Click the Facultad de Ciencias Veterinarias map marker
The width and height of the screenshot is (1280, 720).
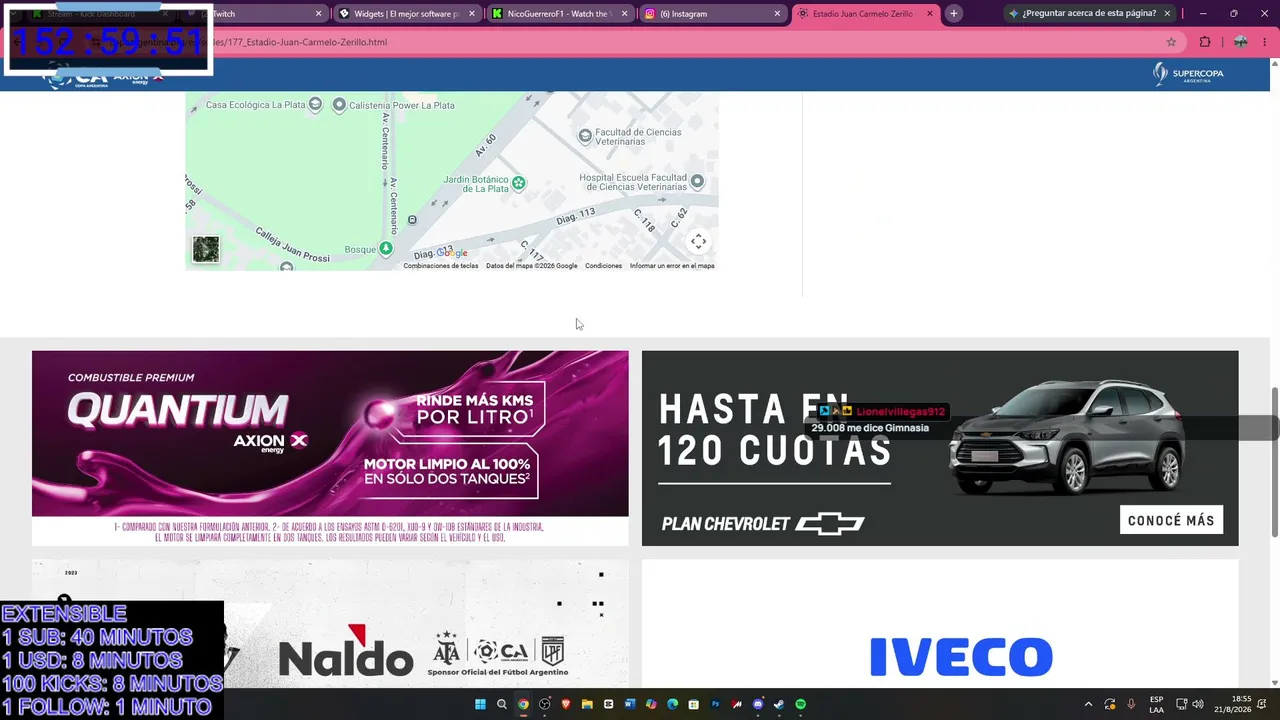point(585,135)
